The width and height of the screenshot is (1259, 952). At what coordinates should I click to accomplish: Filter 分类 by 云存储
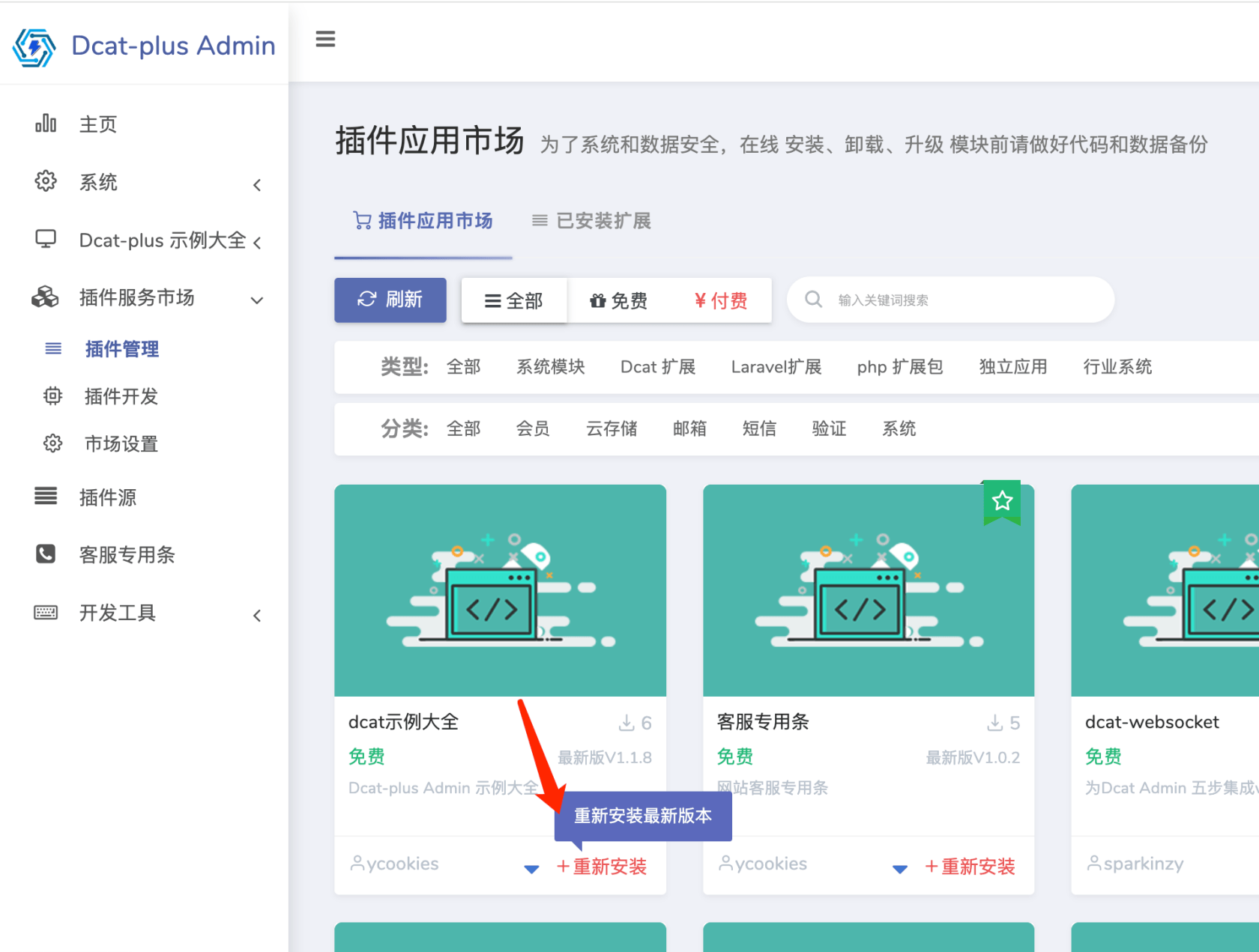(x=612, y=429)
